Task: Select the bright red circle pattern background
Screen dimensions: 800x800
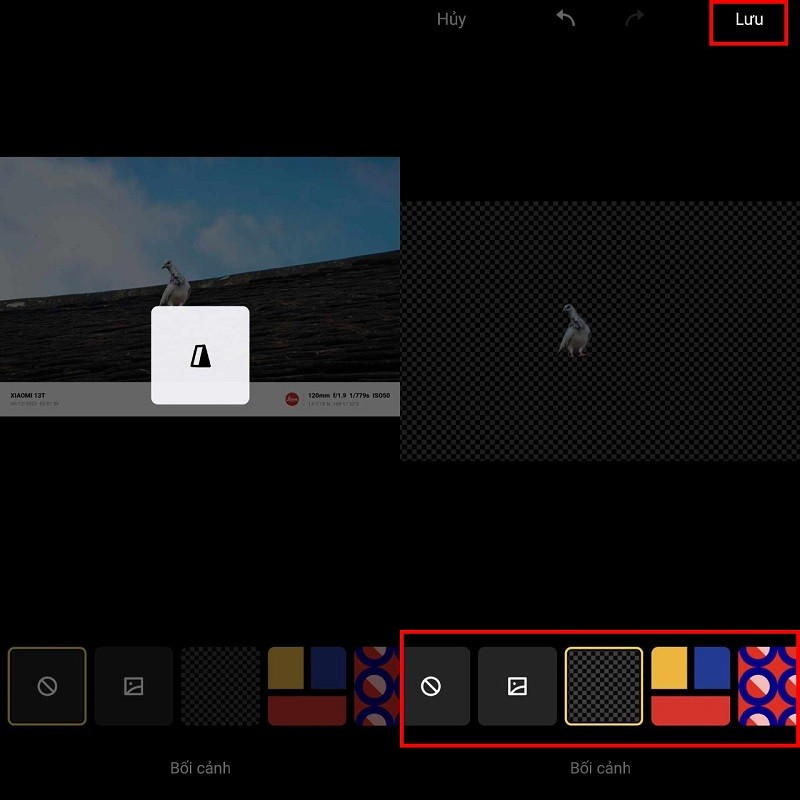Action: coord(768,686)
